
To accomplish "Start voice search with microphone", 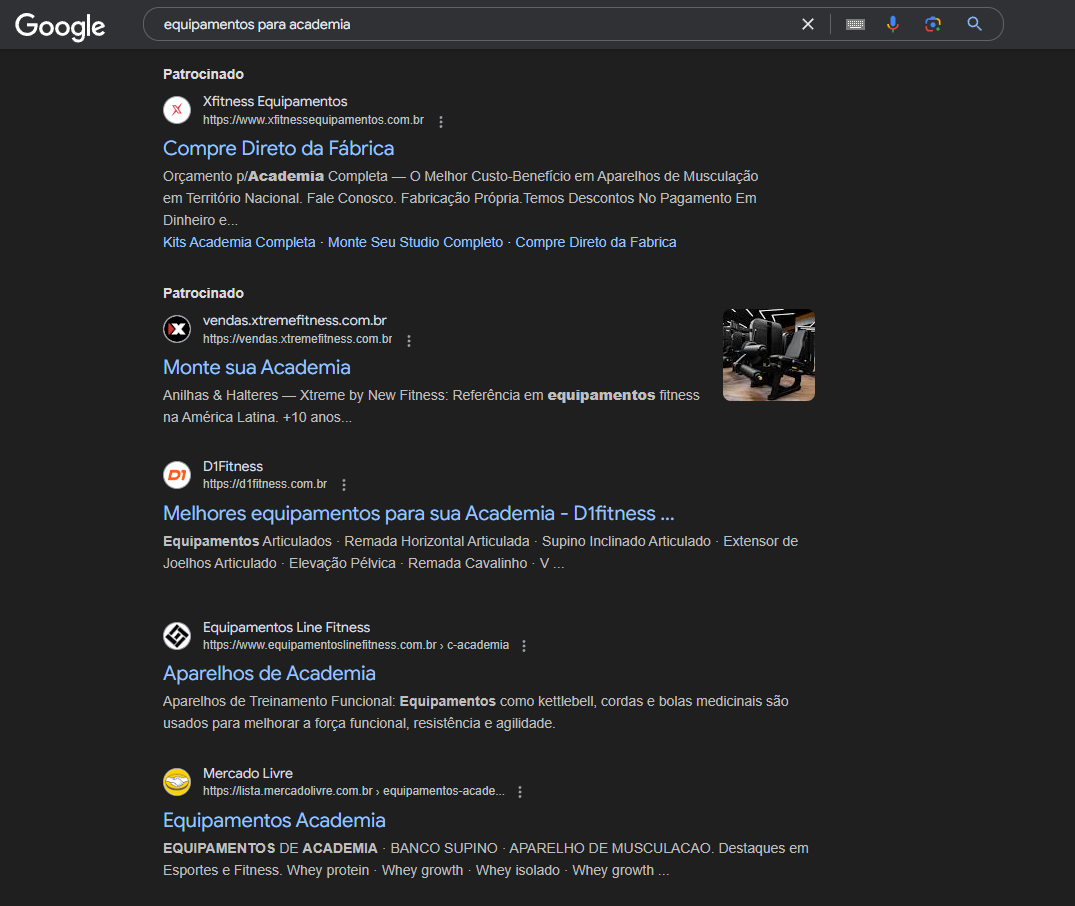I will 893,24.
